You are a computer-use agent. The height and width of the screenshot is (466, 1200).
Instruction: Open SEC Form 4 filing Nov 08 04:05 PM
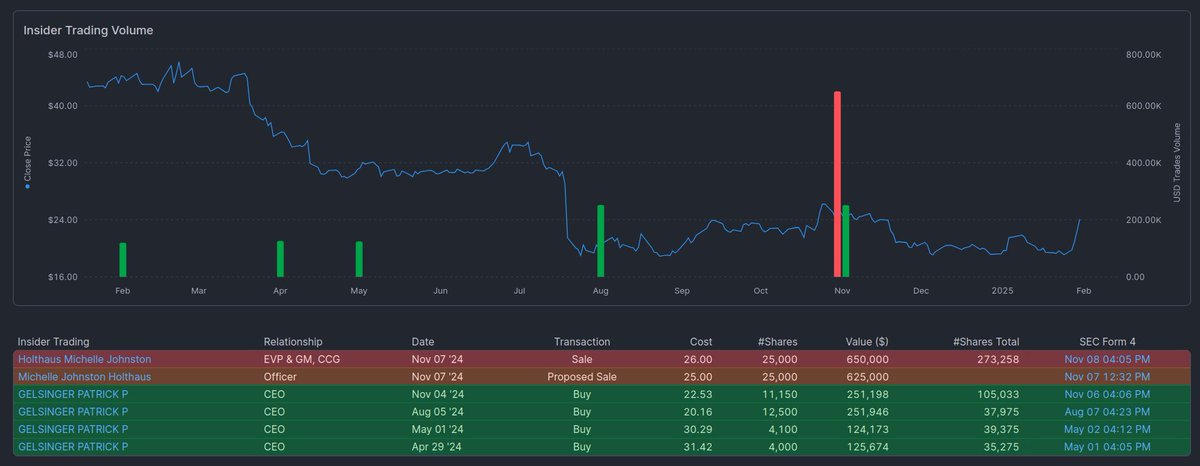[x=1107, y=358]
